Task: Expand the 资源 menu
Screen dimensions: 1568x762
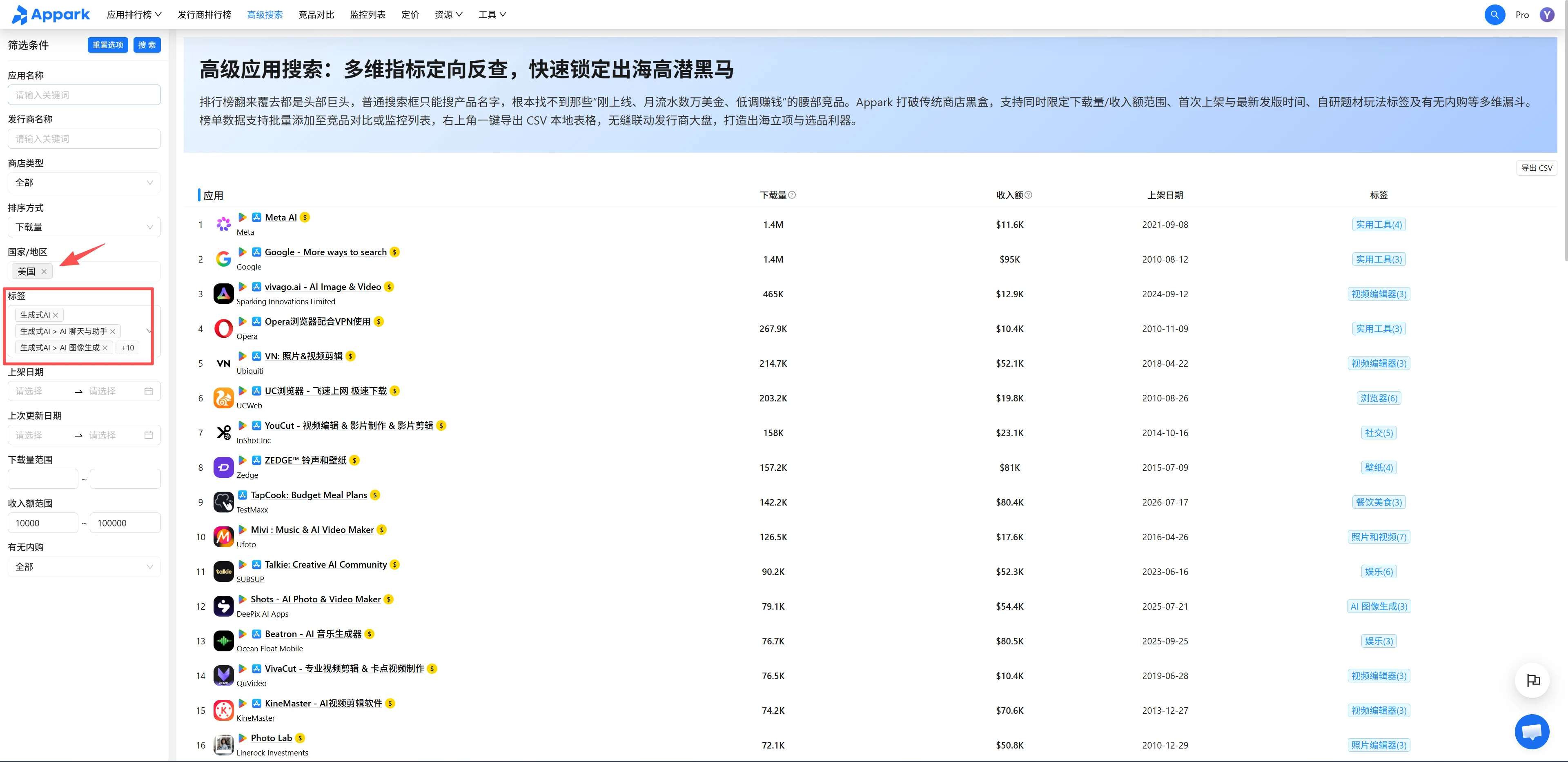Action: click(x=448, y=15)
